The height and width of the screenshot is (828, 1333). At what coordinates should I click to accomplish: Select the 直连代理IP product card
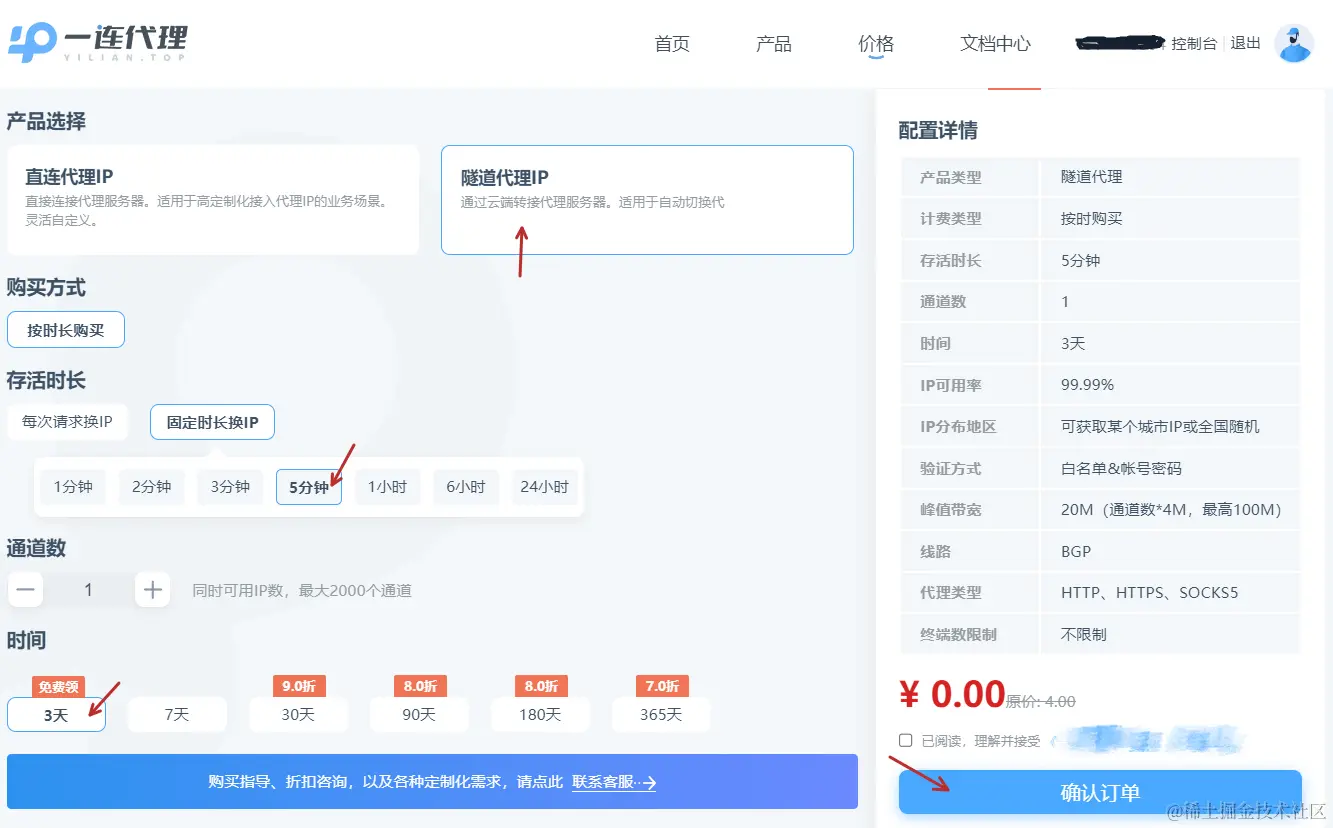[x=213, y=198]
